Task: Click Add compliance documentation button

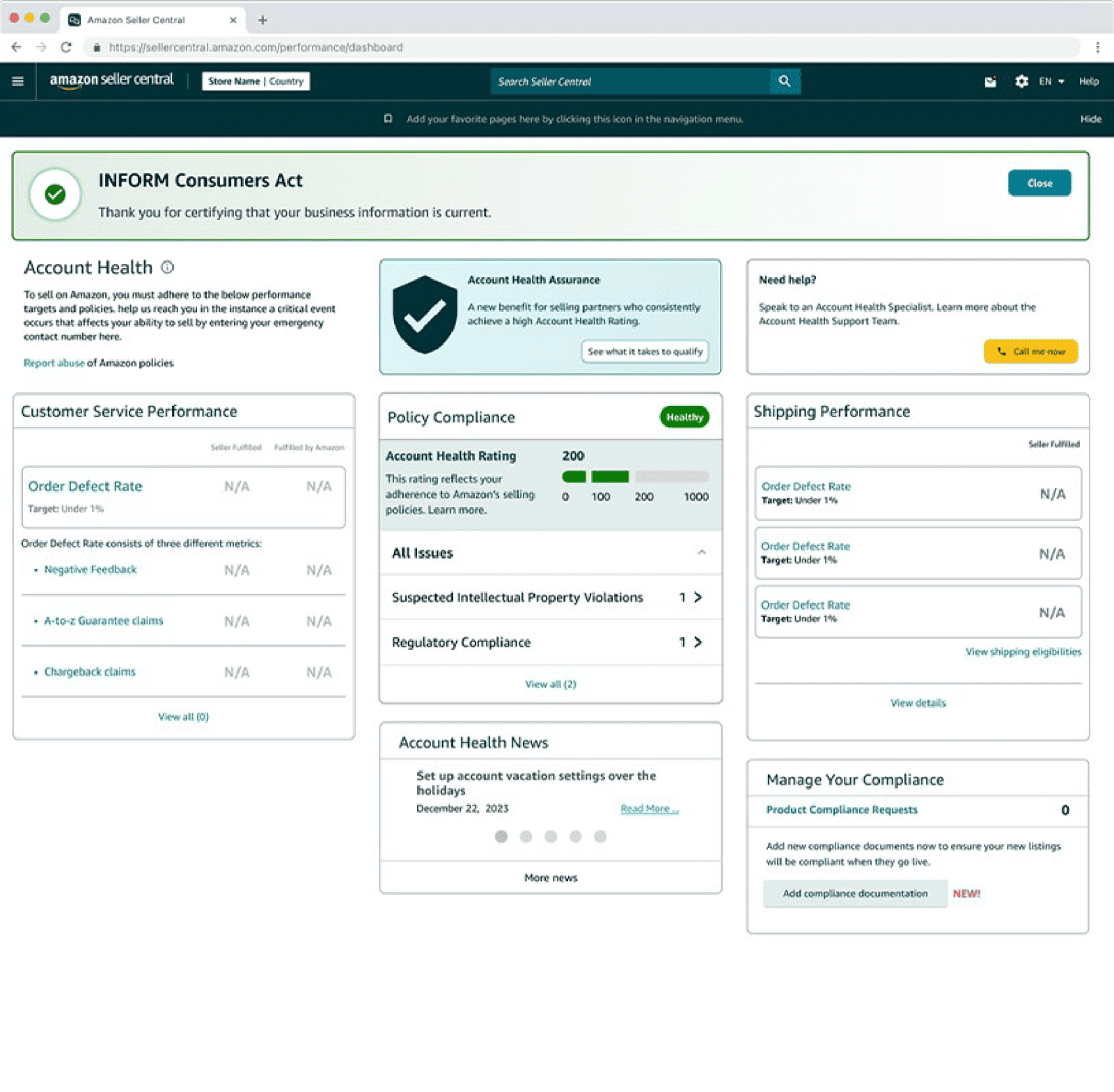Action: pyautogui.click(x=855, y=894)
